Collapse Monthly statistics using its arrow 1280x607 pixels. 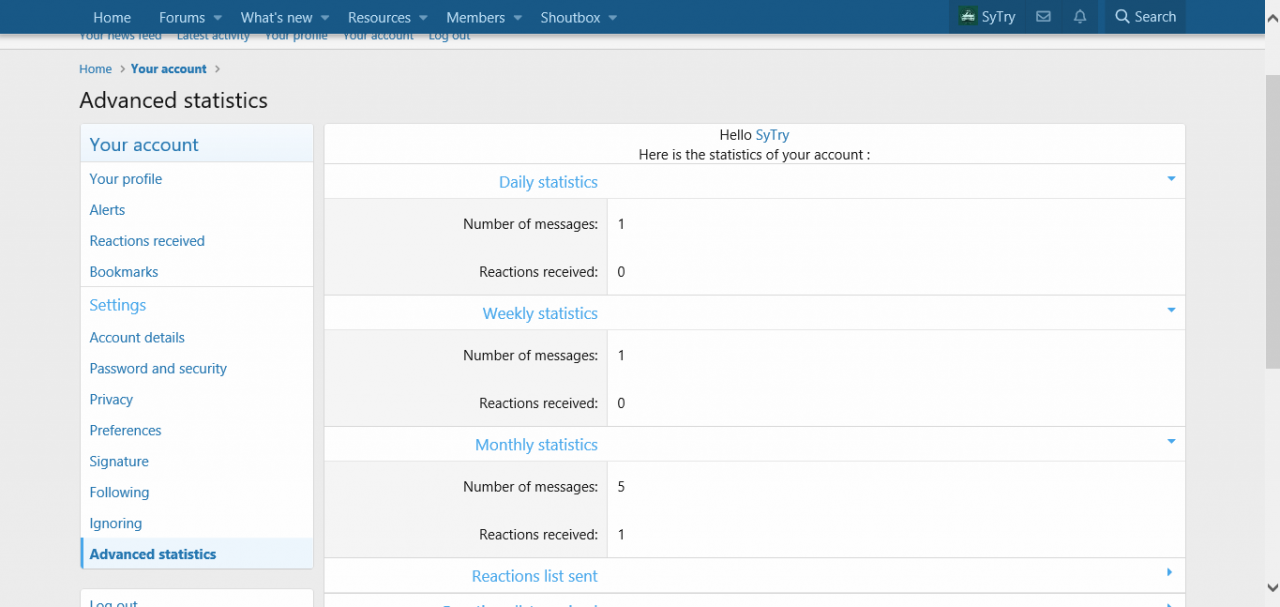1170,441
